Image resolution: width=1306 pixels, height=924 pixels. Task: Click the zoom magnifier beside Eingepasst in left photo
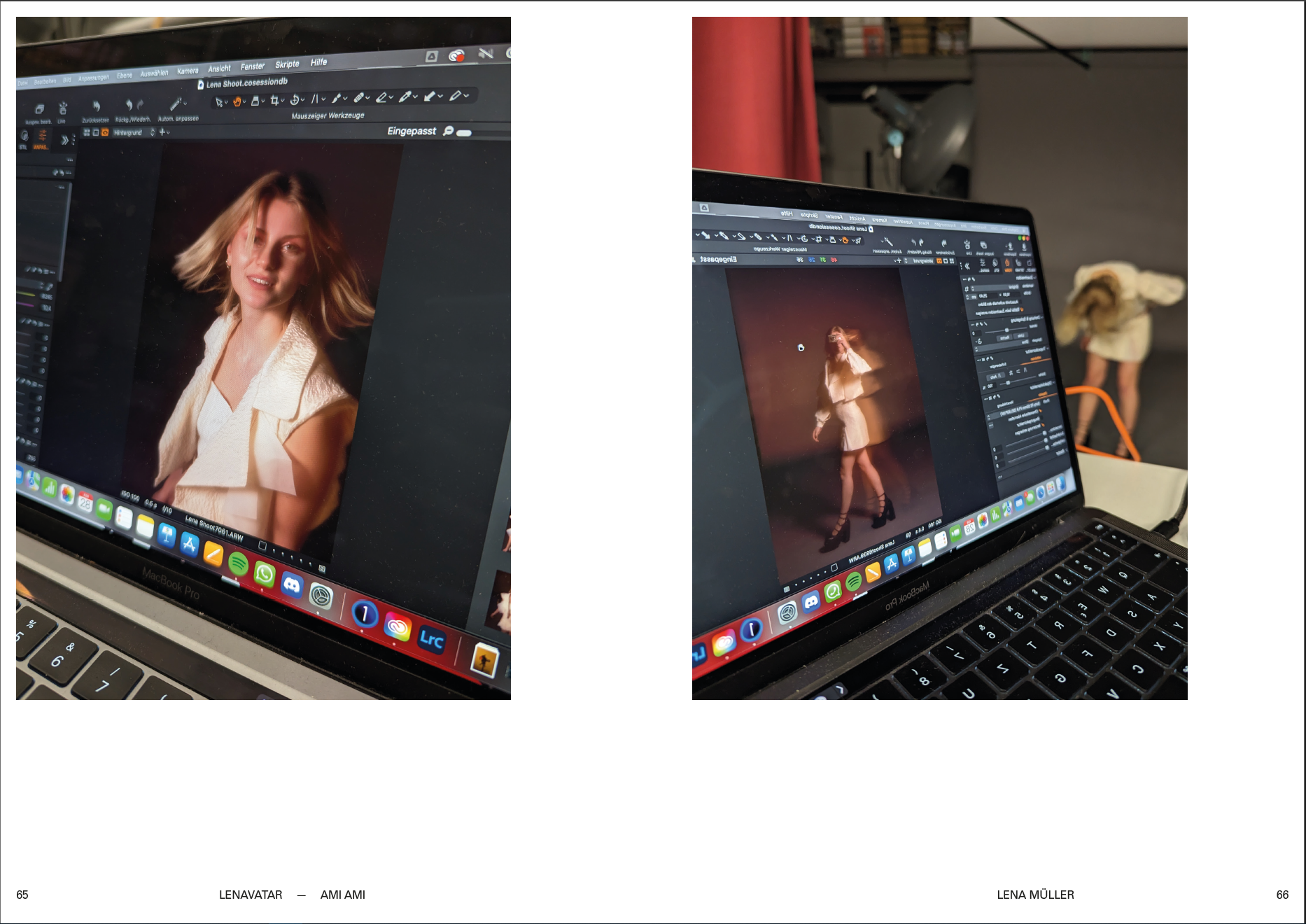coord(449,131)
